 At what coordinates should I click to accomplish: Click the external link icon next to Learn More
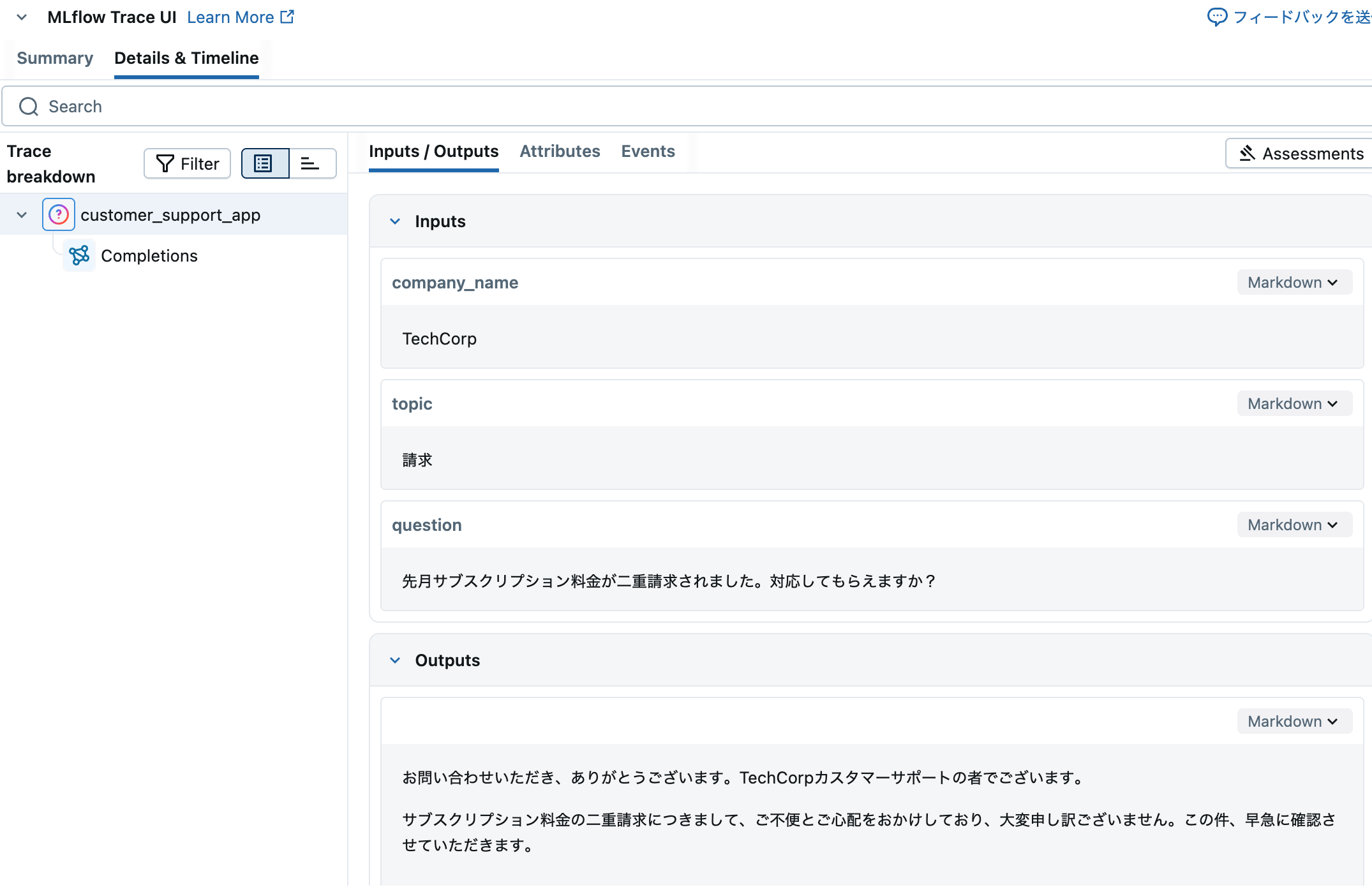pyautogui.click(x=287, y=16)
